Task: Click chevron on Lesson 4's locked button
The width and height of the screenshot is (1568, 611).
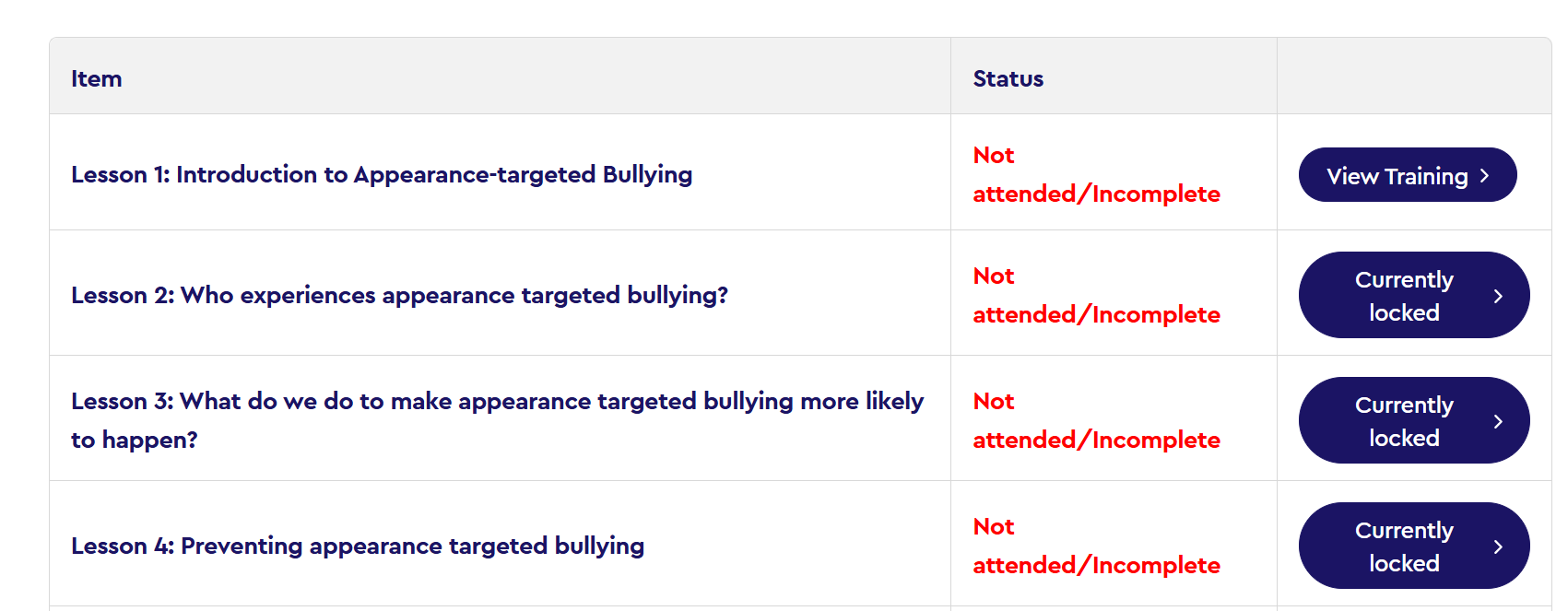Action: (1498, 546)
